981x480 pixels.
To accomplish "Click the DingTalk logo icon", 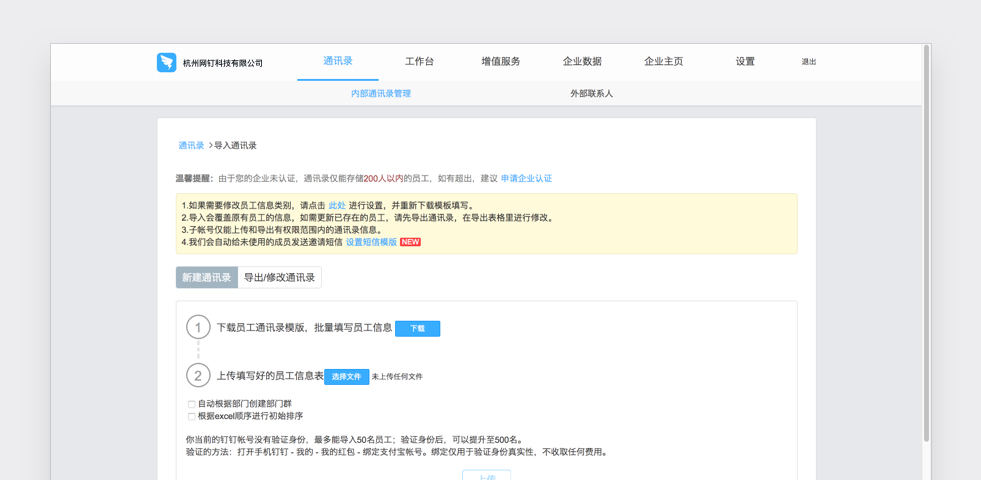I will pyautogui.click(x=166, y=63).
